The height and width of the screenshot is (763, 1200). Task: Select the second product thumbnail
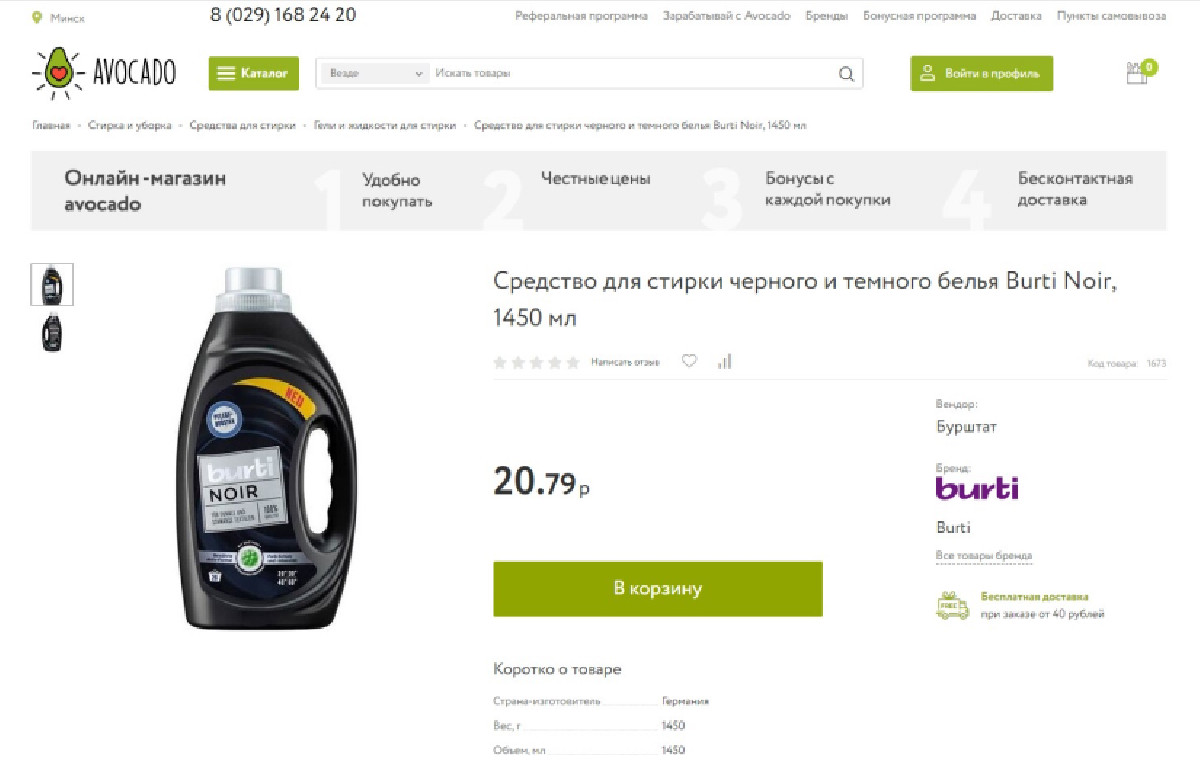click(x=52, y=332)
